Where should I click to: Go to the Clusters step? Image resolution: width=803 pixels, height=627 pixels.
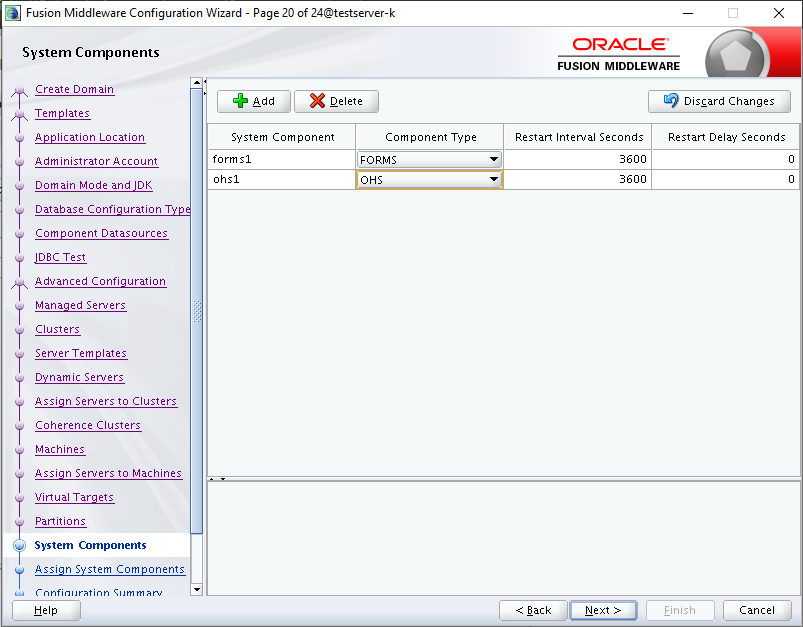tap(57, 329)
